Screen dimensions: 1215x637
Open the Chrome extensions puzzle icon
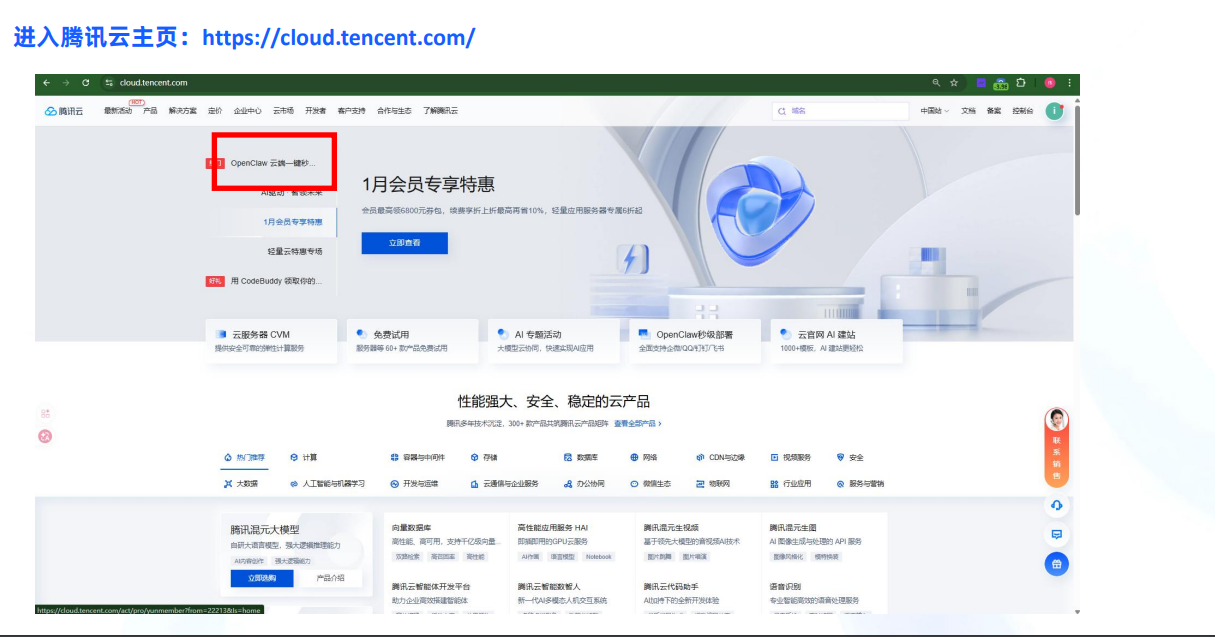coord(1021,83)
